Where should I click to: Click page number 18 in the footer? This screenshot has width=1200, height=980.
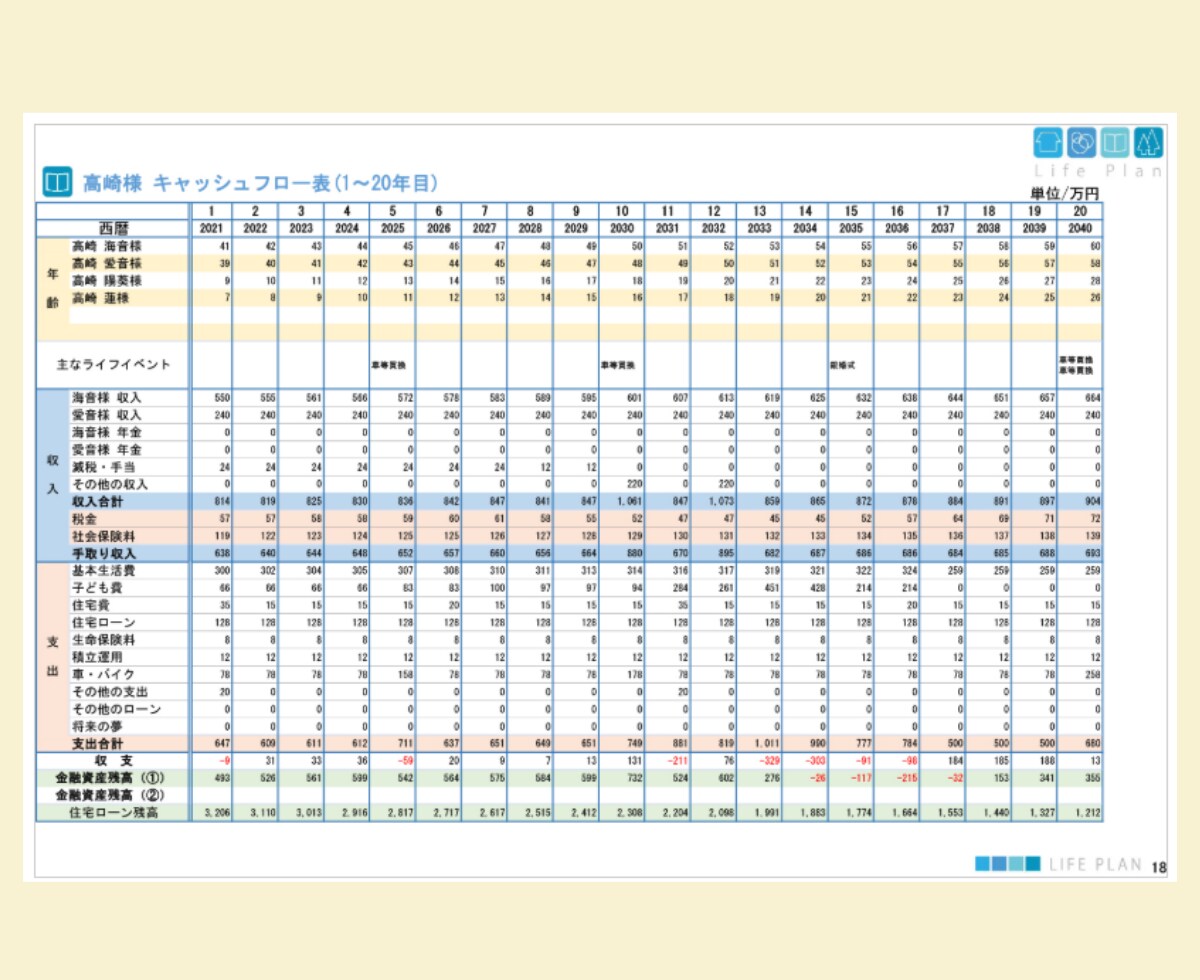pyautogui.click(x=1159, y=866)
